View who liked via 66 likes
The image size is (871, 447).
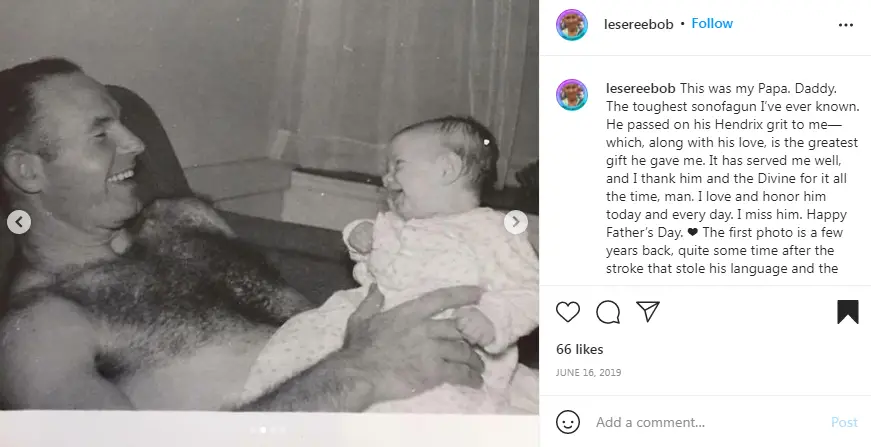(579, 349)
